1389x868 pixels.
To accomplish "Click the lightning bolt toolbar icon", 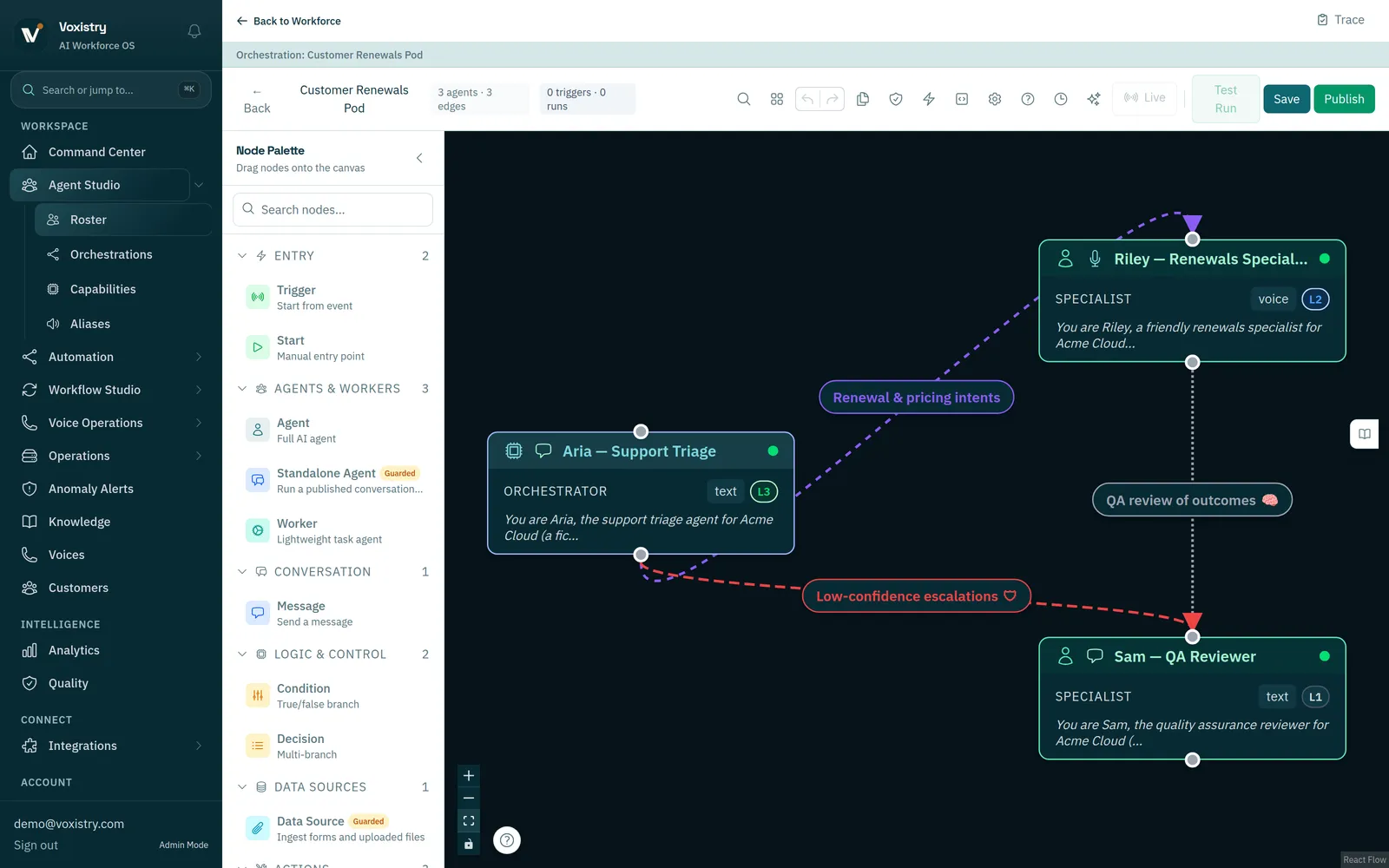I will (x=929, y=99).
